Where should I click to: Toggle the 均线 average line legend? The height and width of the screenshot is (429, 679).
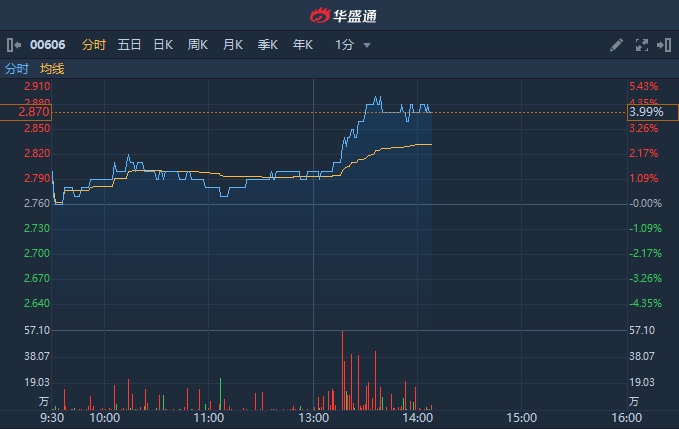pos(52,69)
